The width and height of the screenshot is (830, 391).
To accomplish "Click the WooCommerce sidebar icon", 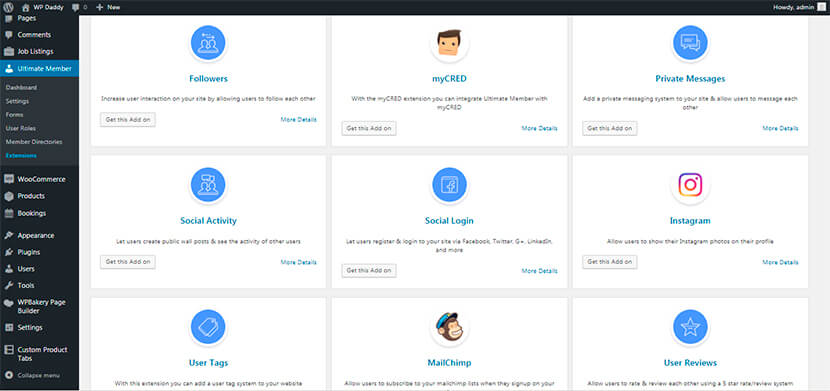I will 8,179.
